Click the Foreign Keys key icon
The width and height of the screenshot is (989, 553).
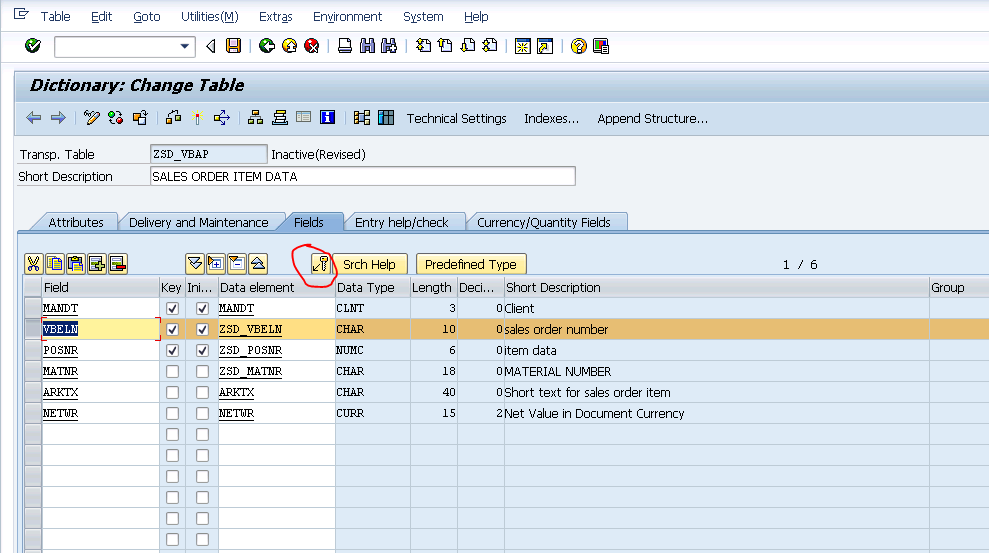click(x=320, y=264)
